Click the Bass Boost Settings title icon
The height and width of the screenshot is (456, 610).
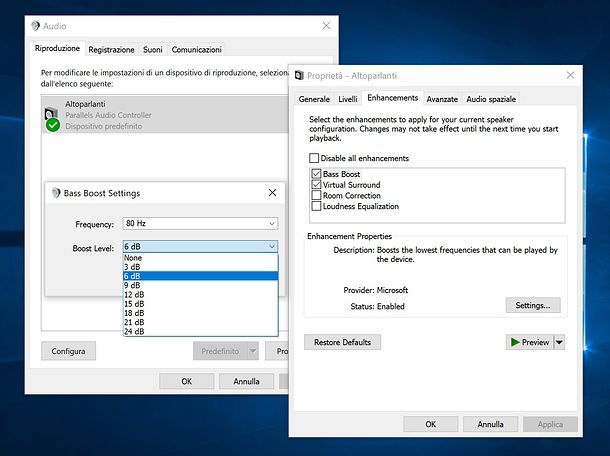(x=56, y=193)
